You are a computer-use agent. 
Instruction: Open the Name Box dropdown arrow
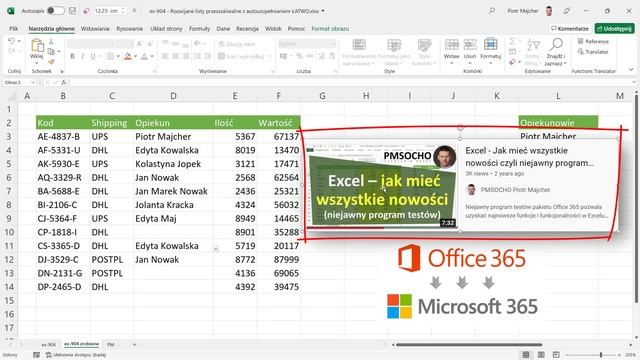pos(33,82)
